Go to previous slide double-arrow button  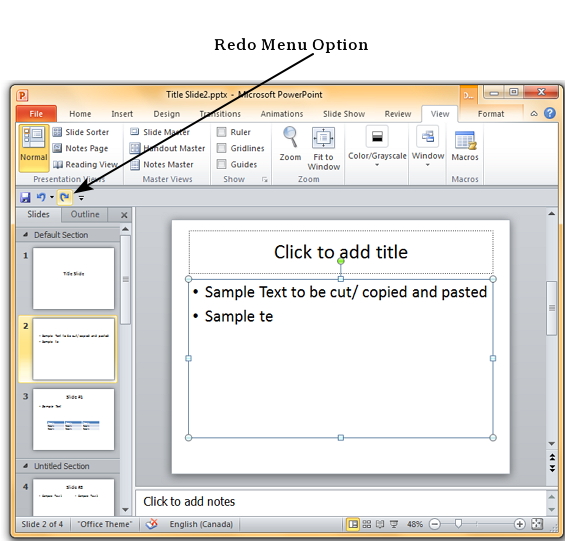(552, 457)
